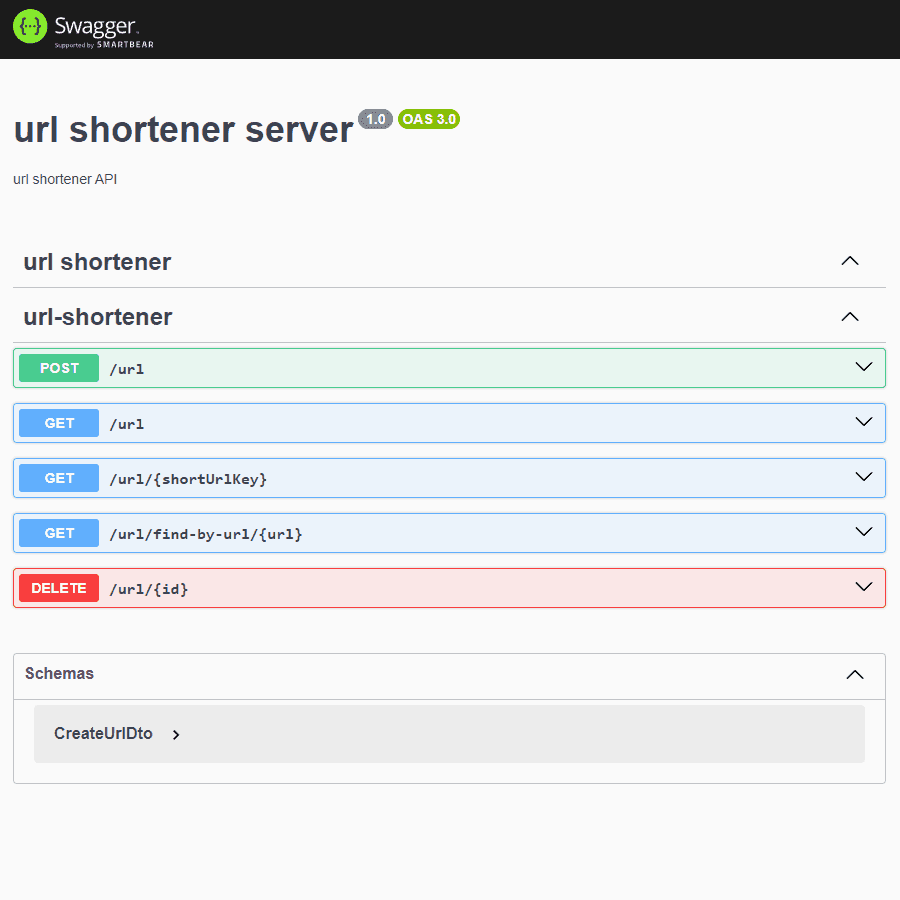Select the url-shortener tag heading

coord(98,317)
